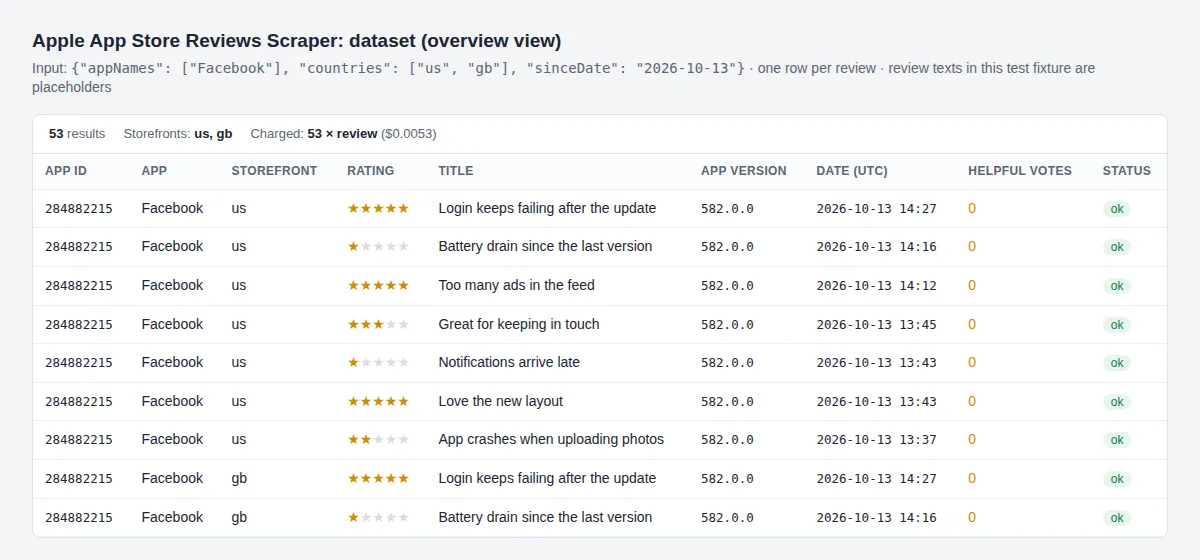Screen dimensions: 1200x560
Task: Select title 'Love the new layout'
Action: coord(500,401)
